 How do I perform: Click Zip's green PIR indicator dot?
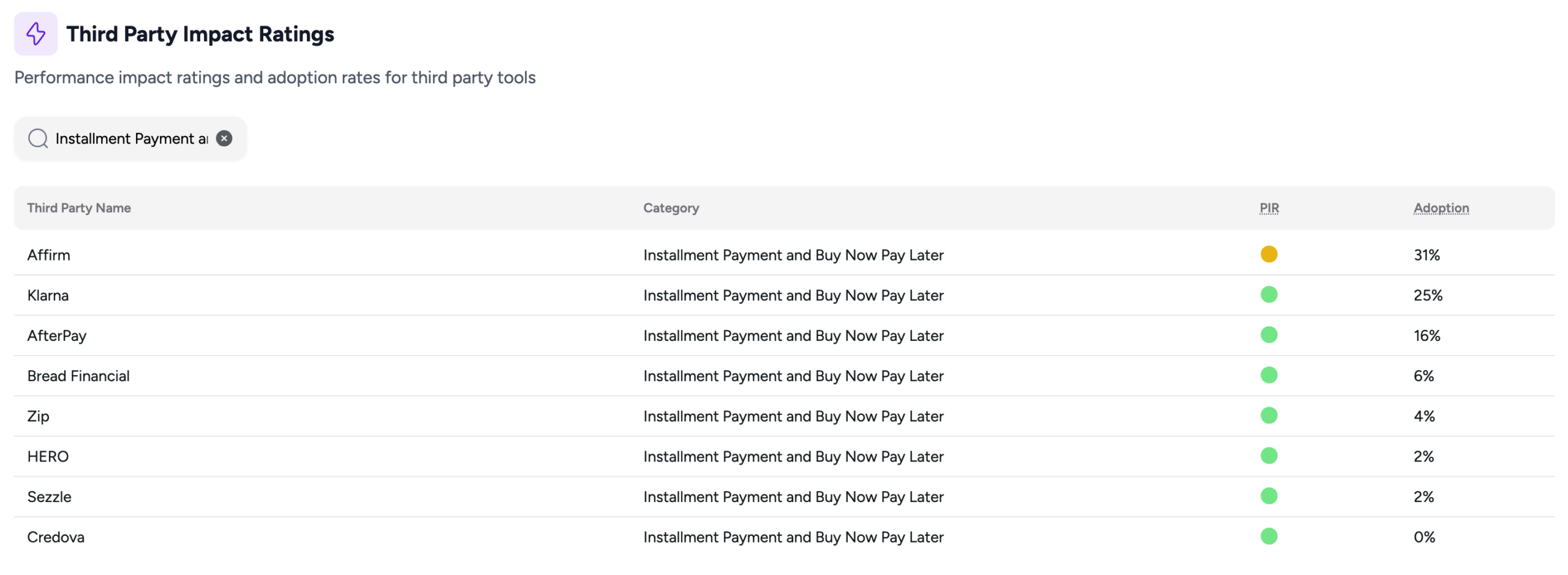1268,416
